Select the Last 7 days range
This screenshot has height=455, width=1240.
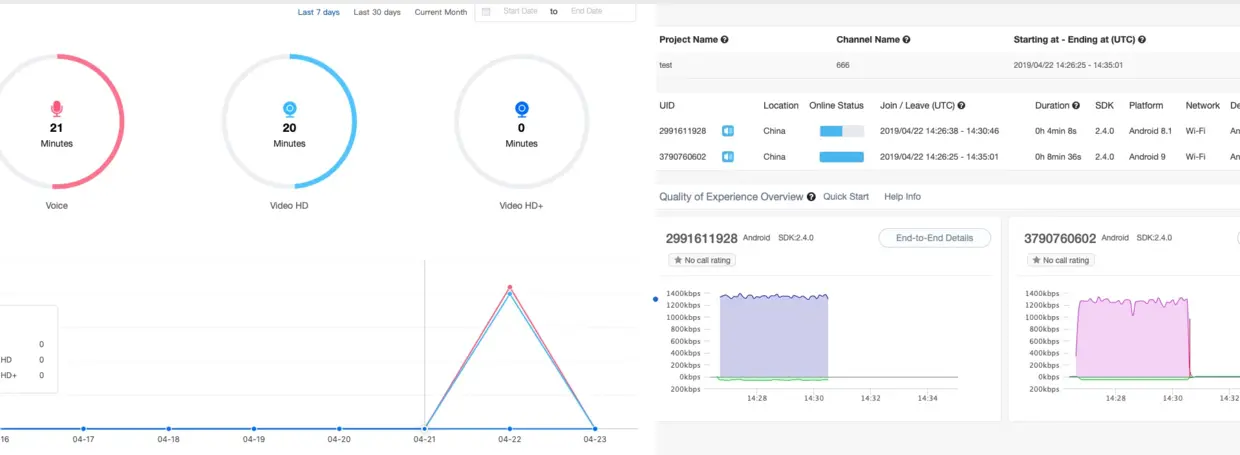pyautogui.click(x=319, y=12)
